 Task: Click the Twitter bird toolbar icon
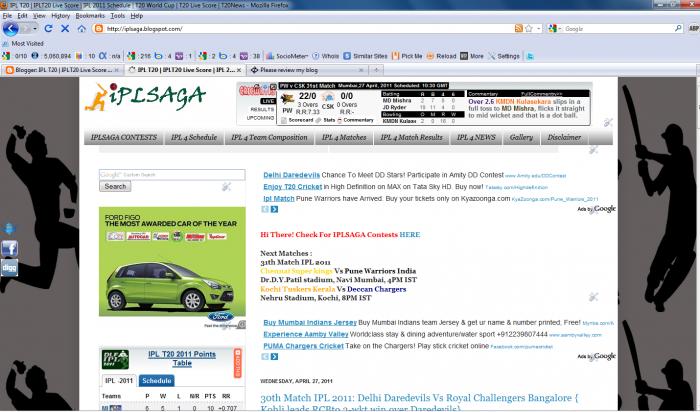tap(530, 56)
